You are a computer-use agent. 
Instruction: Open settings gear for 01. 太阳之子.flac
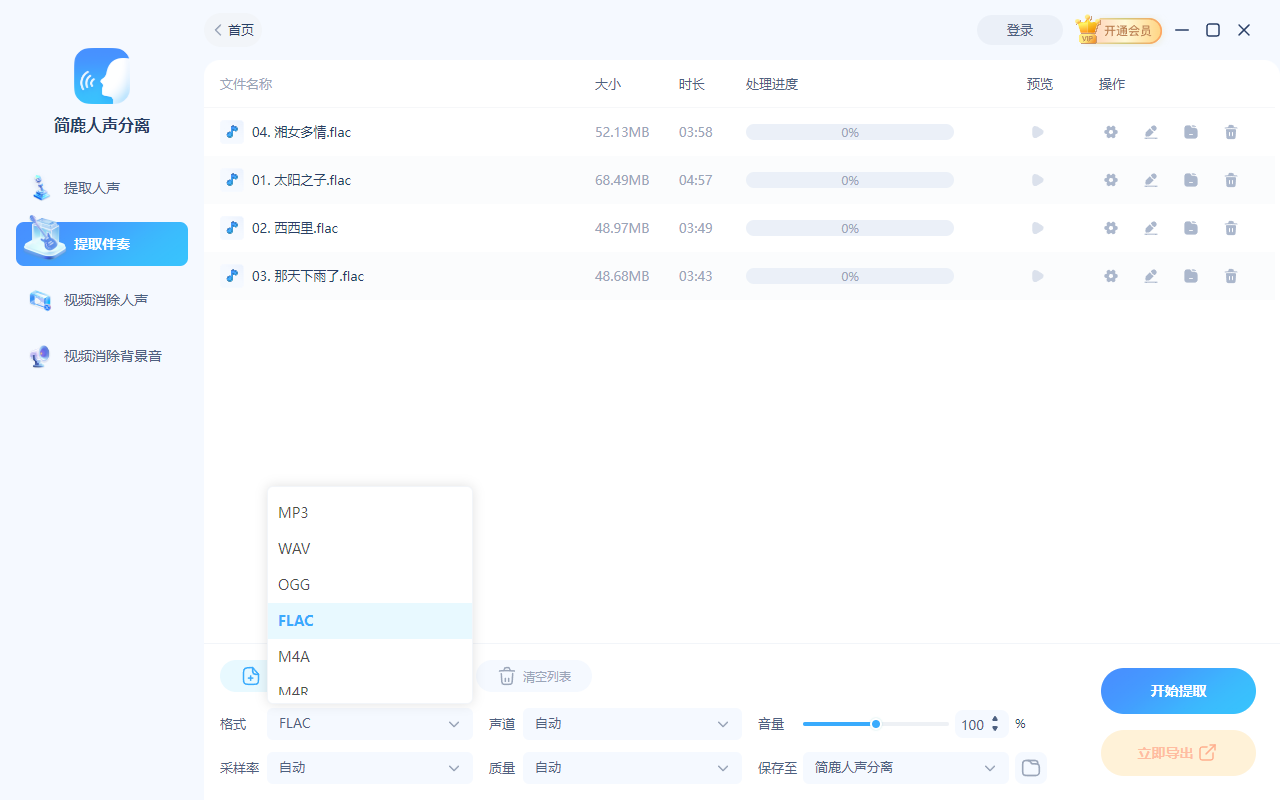click(x=1110, y=180)
